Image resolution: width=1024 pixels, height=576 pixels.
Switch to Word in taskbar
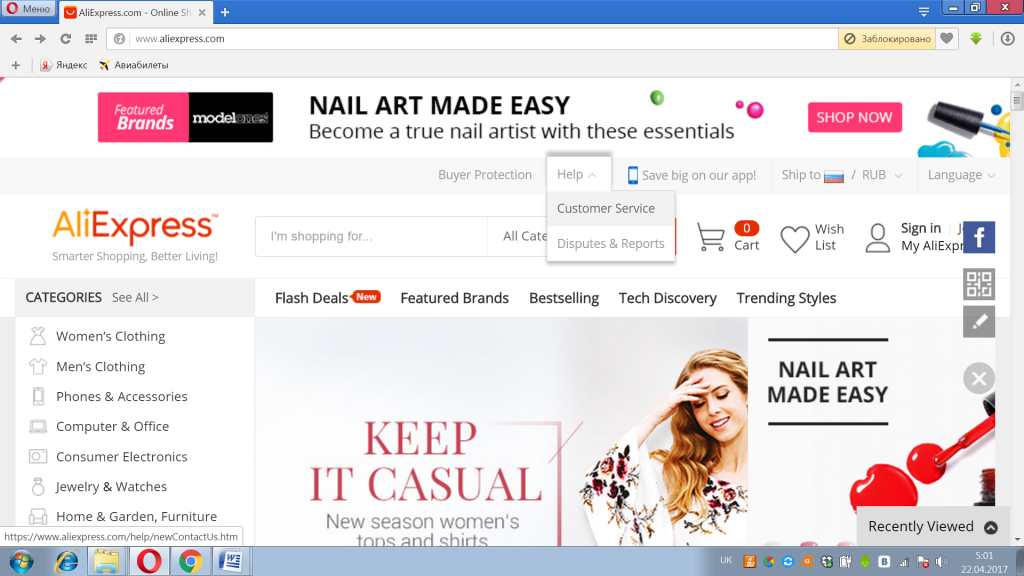click(230, 562)
